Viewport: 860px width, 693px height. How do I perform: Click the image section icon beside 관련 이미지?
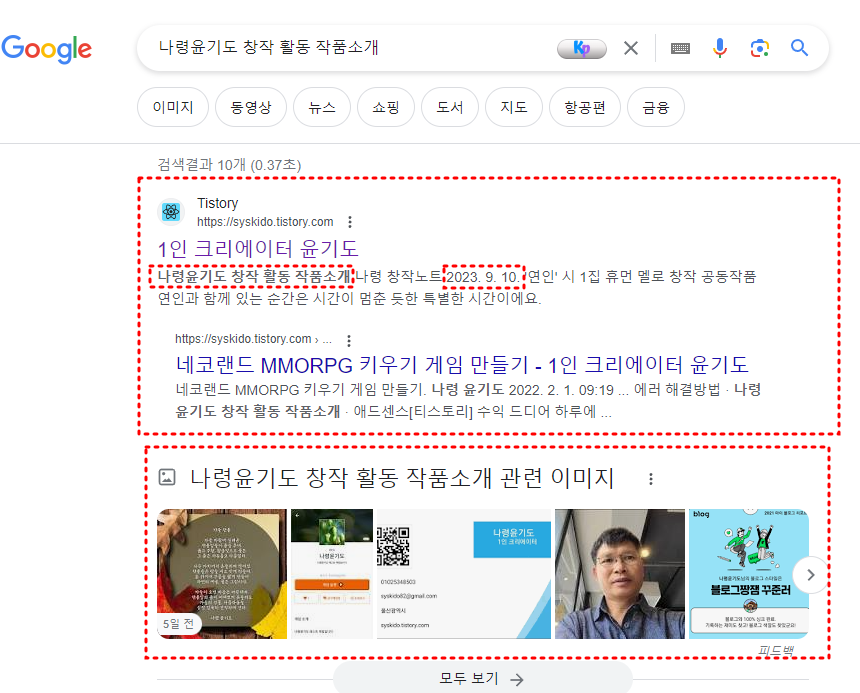point(167,477)
